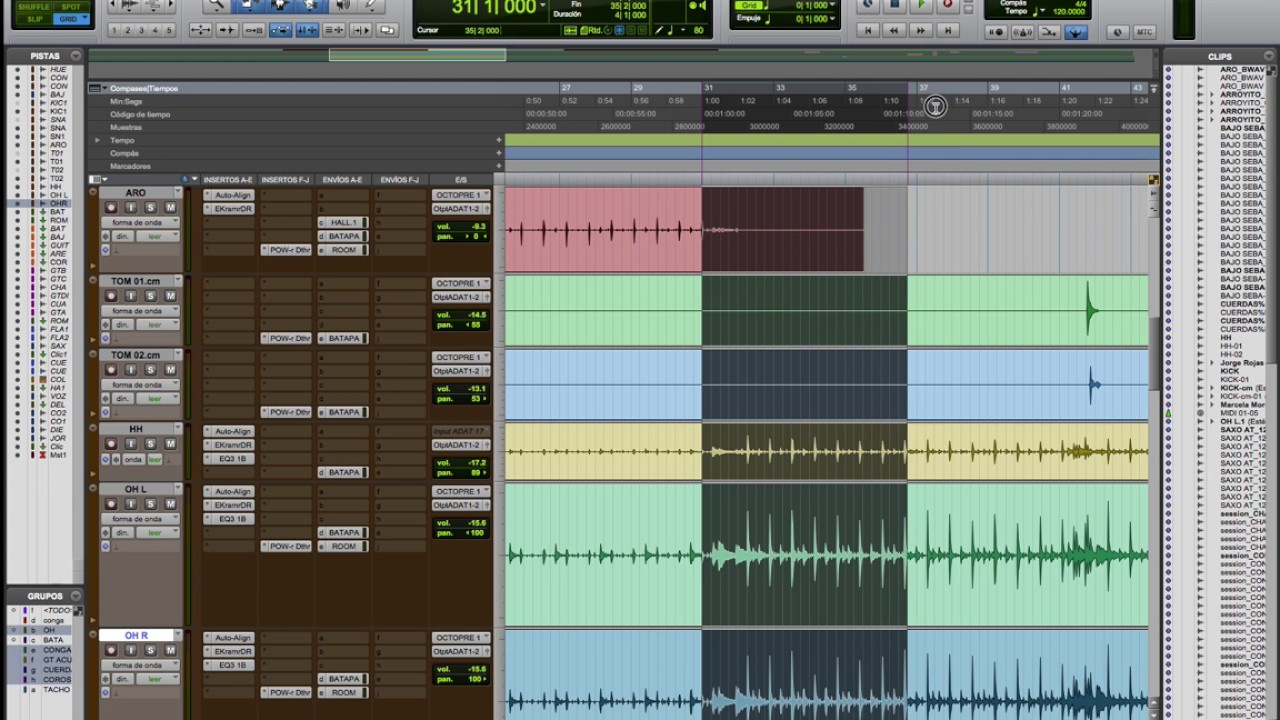Open ARO volume fader field
The height and width of the screenshot is (720, 1280).
pyautogui.click(x=461, y=227)
